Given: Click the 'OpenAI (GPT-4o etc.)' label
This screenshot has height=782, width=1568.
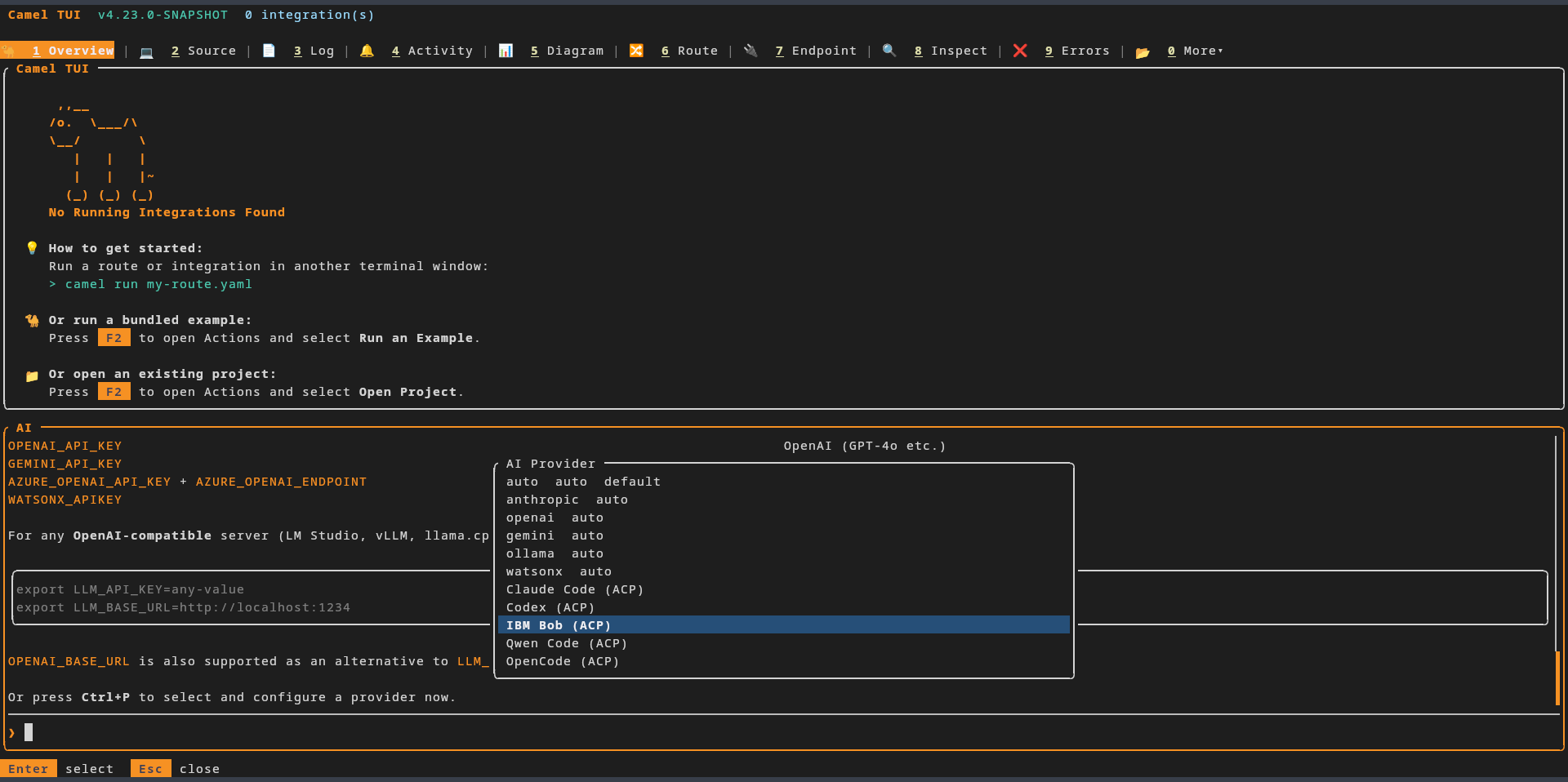Looking at the screenshot, I should pos(865,446).
